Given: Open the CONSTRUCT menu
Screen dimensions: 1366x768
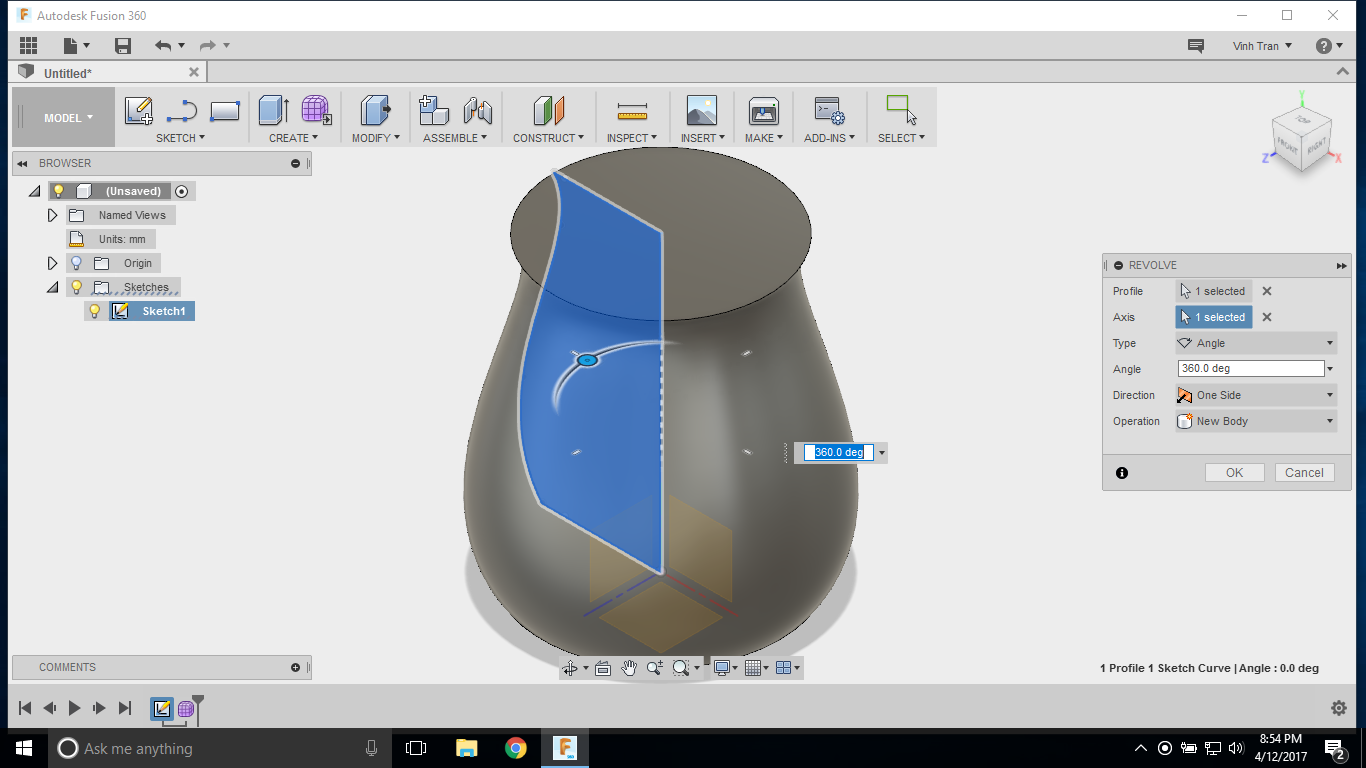Looking at the screenshot, I should point(549,138).
